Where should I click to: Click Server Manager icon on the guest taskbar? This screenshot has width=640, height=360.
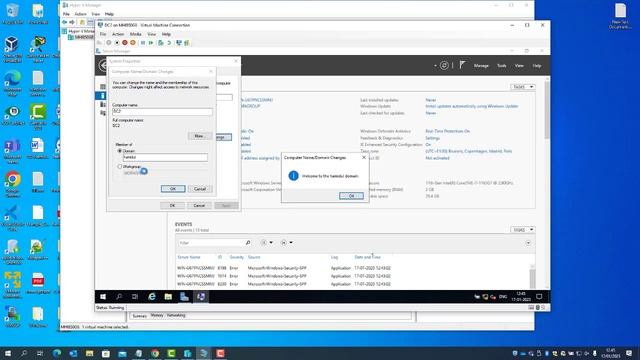pos(184,297)
